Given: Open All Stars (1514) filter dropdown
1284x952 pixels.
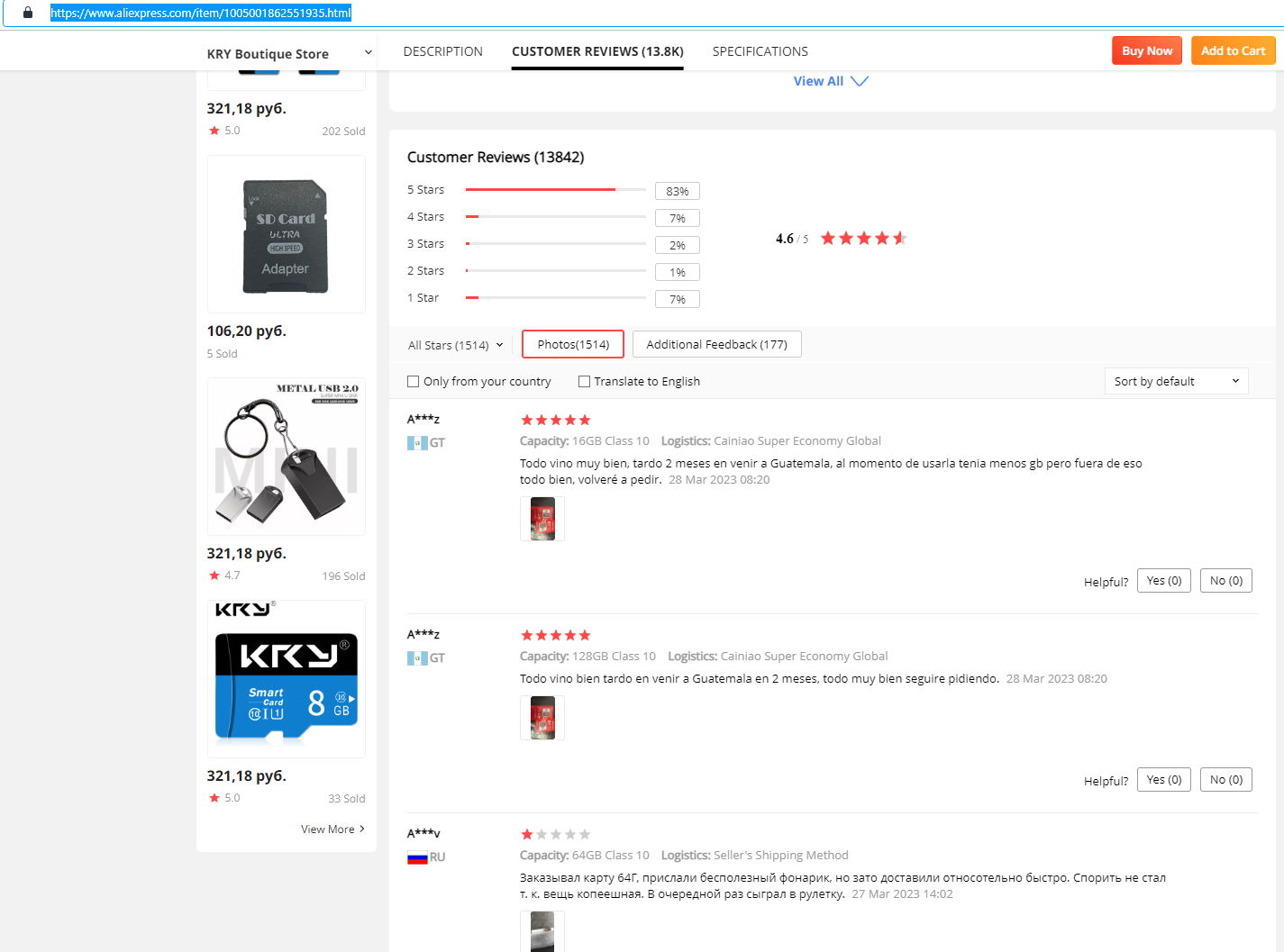Looking at the screenshot, I should (x=455, y=345).
